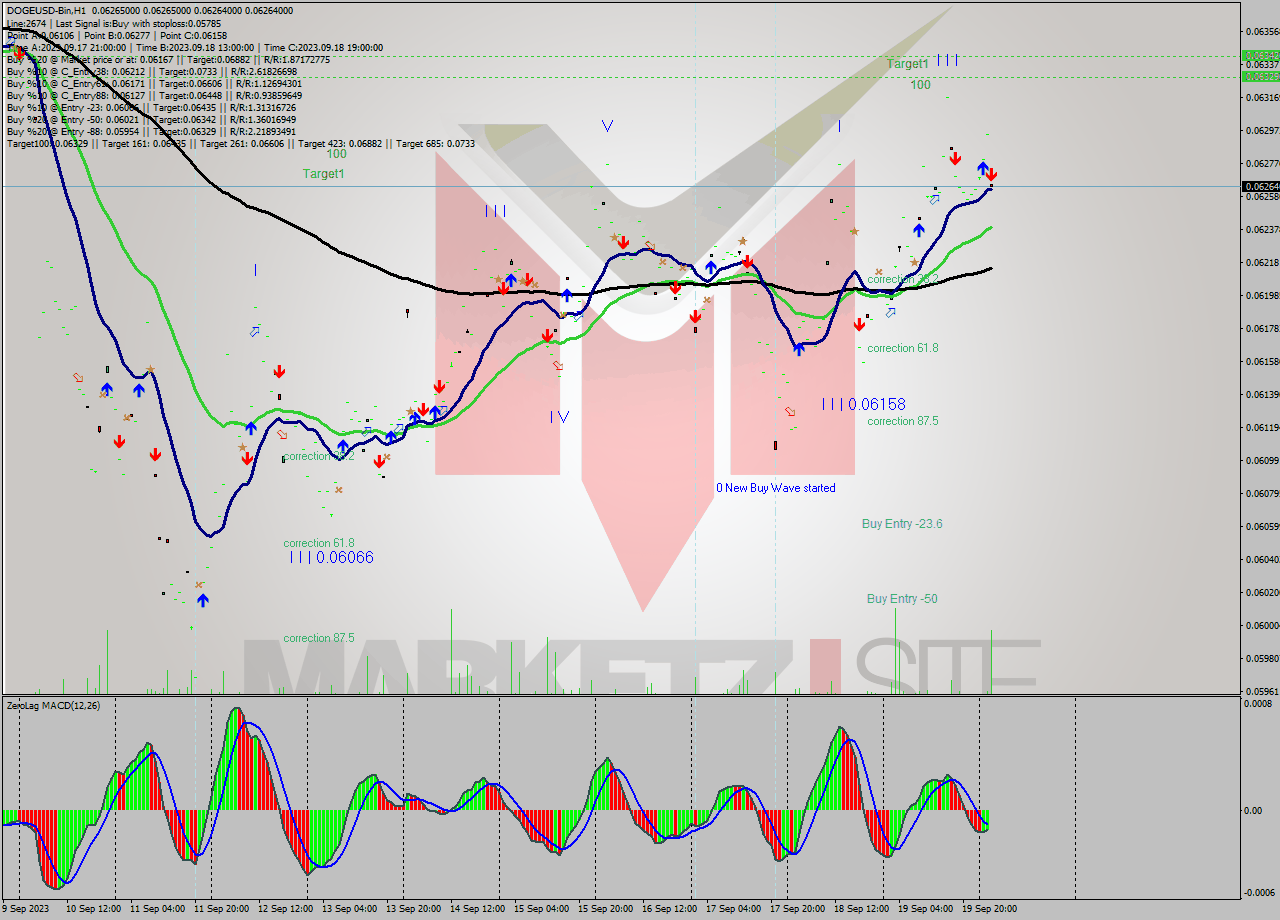The height and width of the screenshot is (920, 1280).
Task: Click the '19 Sep 20:00' time axis label
Action: [x=988, y=909]
